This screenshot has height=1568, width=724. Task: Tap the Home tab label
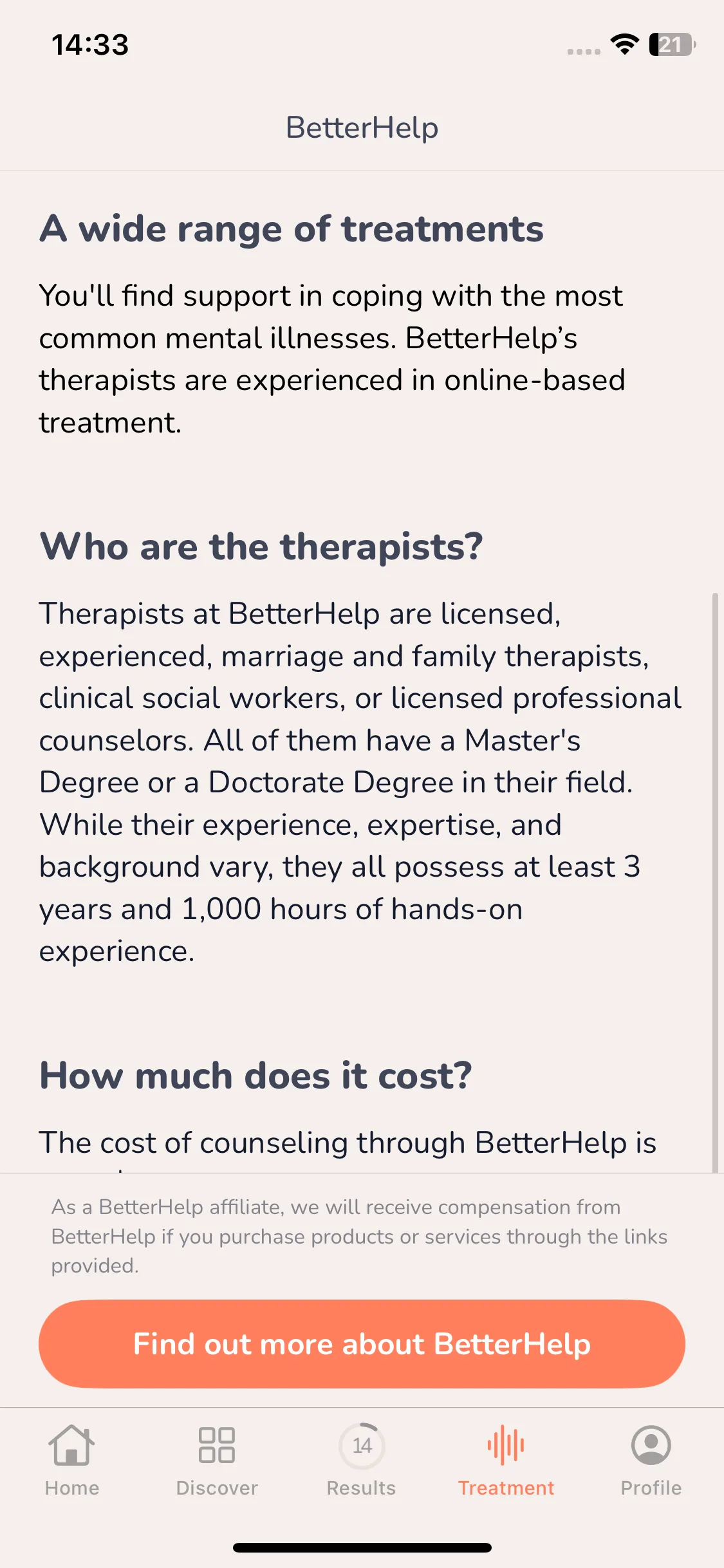tap(72, 1488)
